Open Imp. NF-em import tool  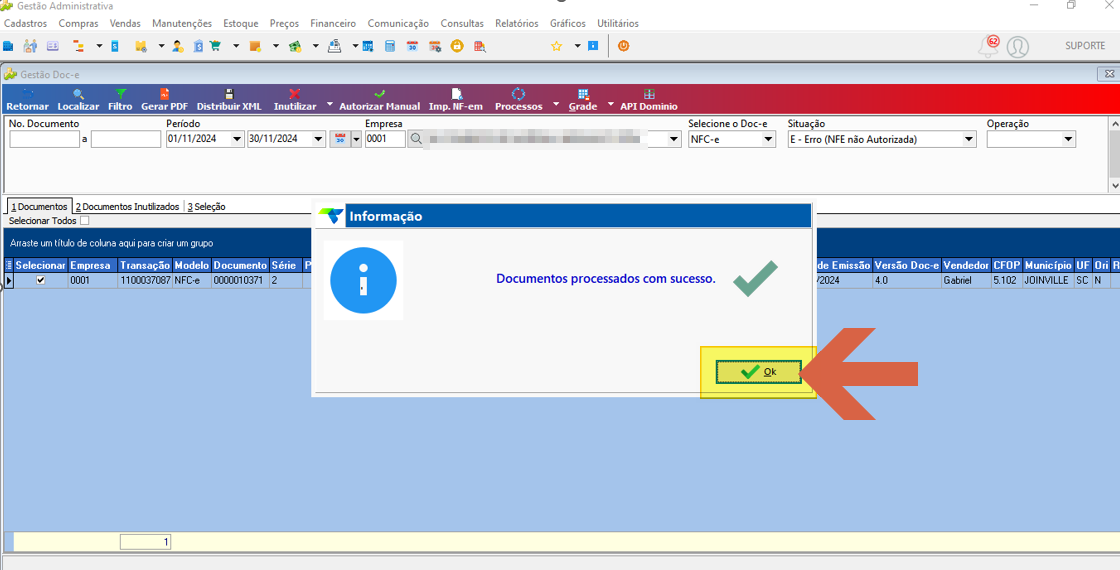click(x=456, y=100)
